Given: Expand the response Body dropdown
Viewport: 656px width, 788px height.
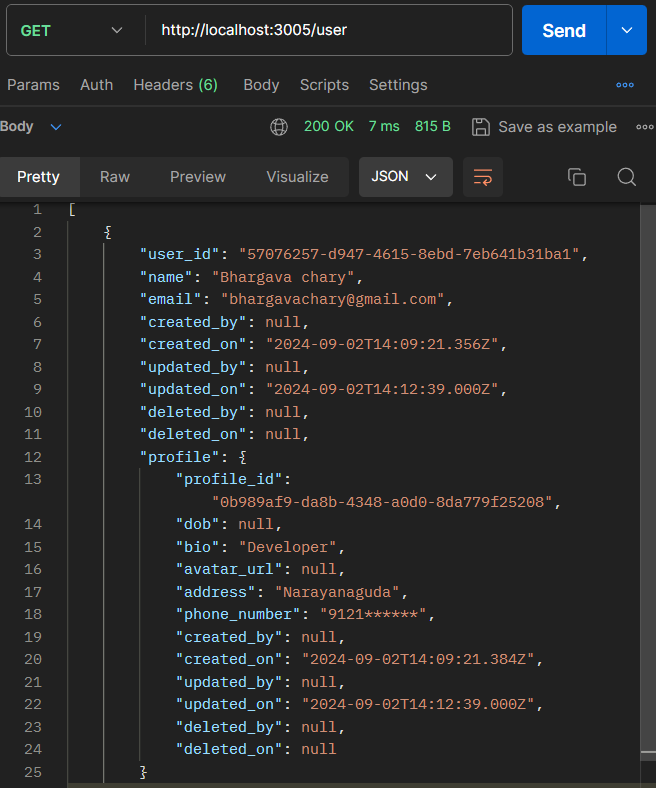Looking at the screenshot, I should (31, 127).
